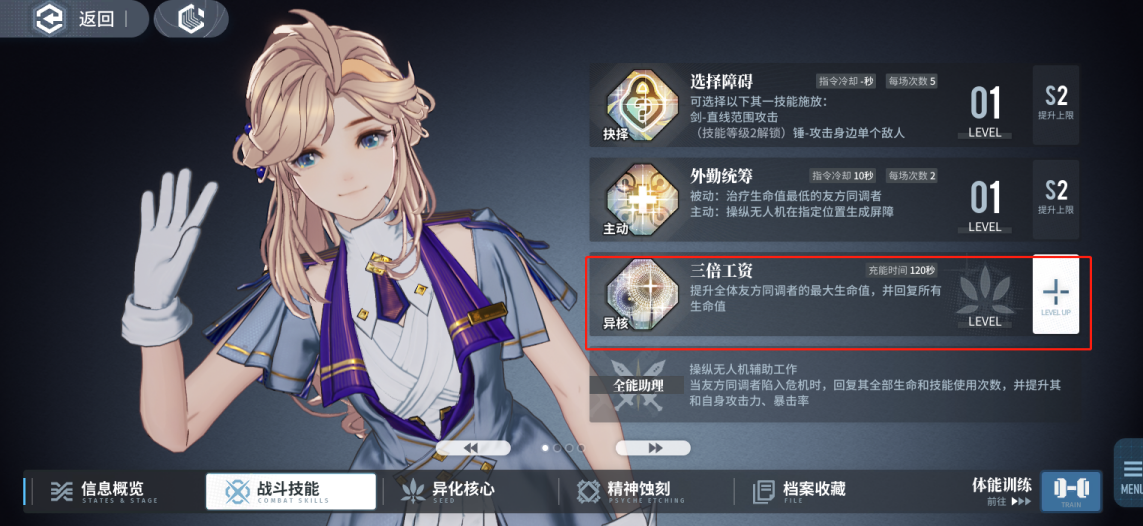This screenshot has height=526, width=1143.
Task: Click the 外勤统筹 level 01 indicator
Action: click(984, 205)
